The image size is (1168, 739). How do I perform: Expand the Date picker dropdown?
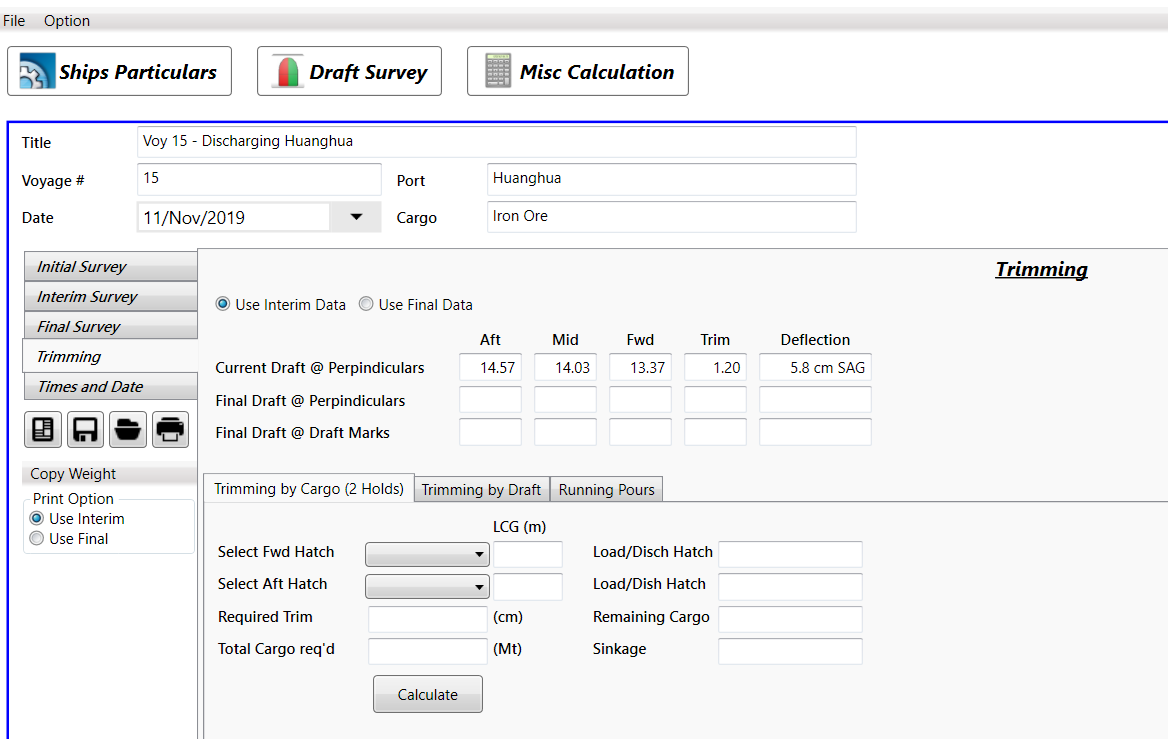356,217
